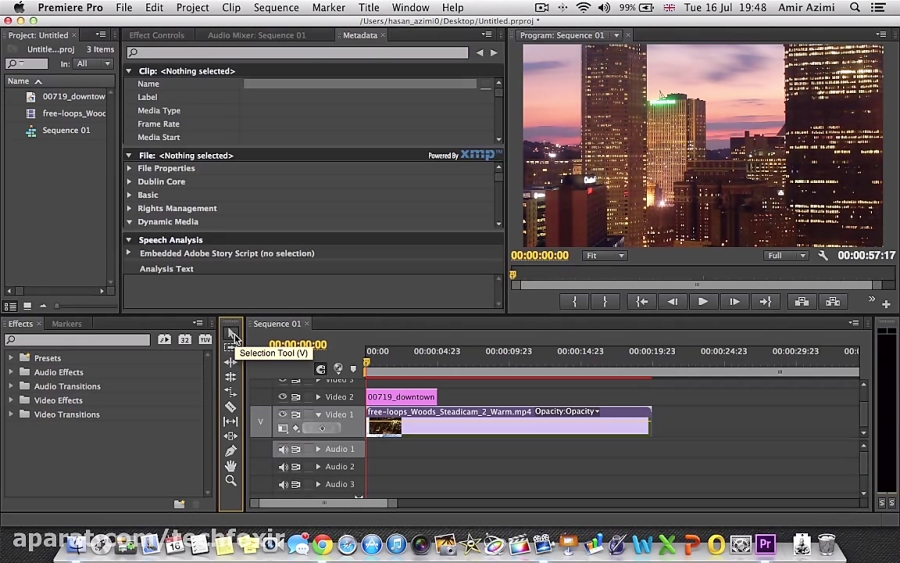This screenshot has width=900, height=563.
Task: Go to In point in Program monitor
Action: [x=641, y=301]
